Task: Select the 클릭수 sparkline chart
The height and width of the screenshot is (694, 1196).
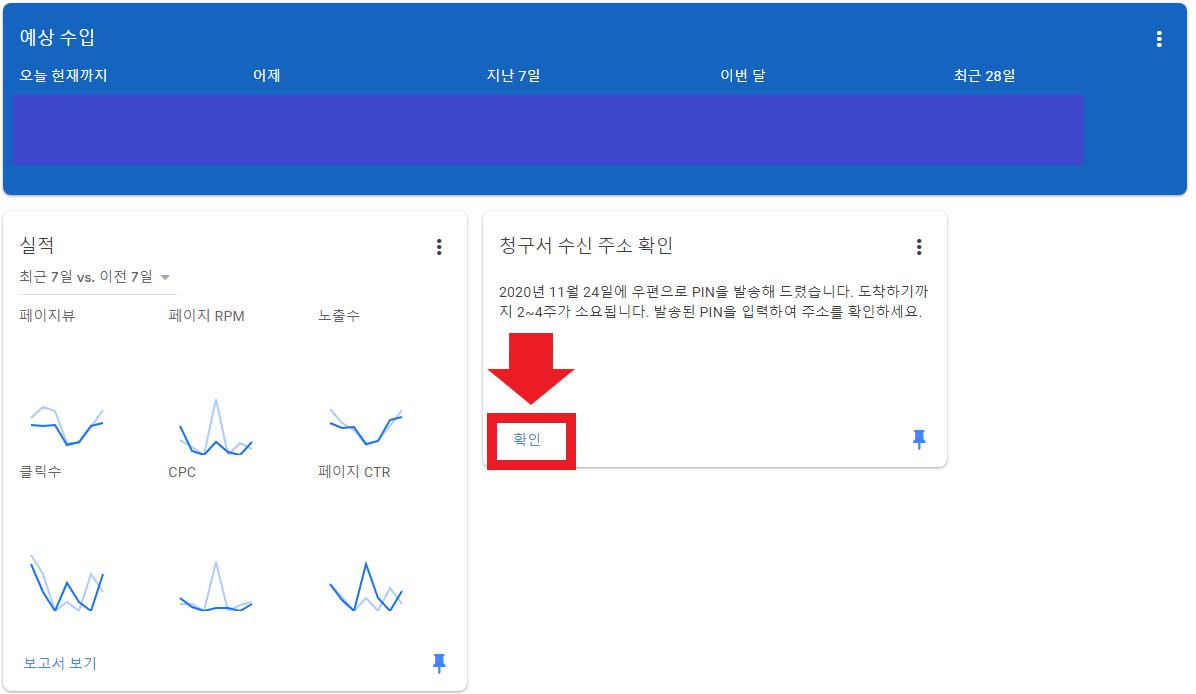Action: click(x=66, y=583)
